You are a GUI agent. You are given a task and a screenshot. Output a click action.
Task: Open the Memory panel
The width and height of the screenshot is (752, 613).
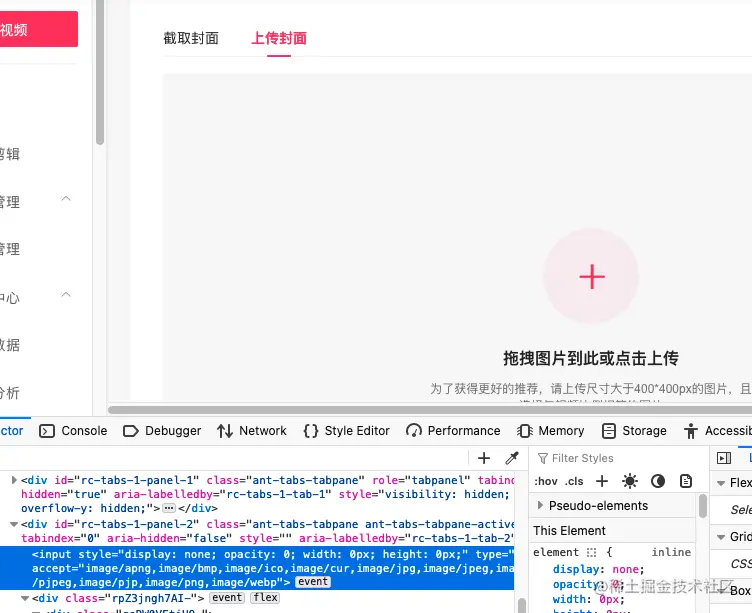(x=551, y=431)
